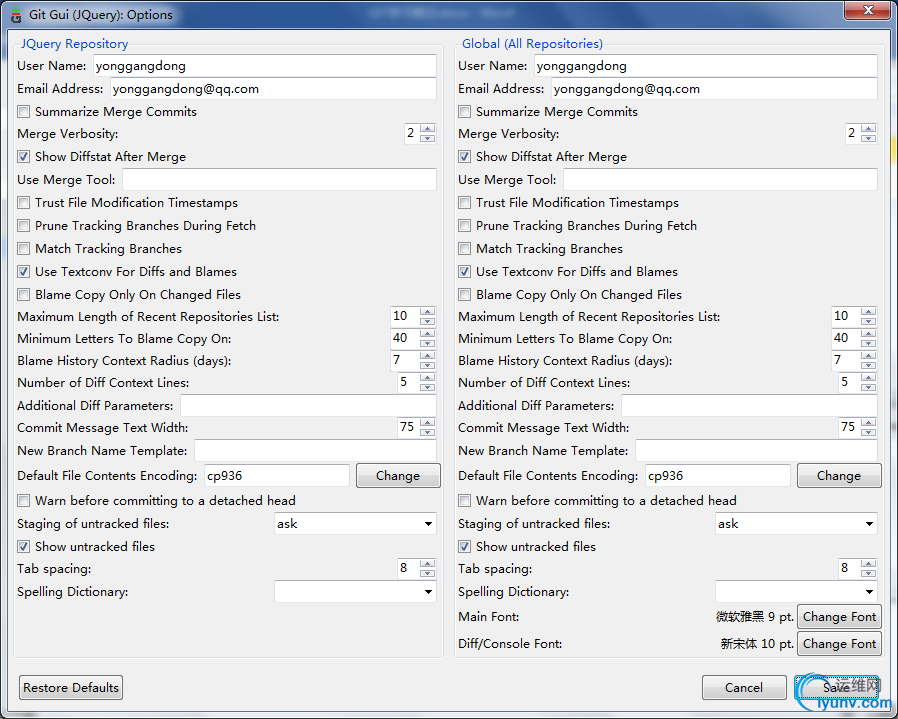Click Use Merge Tool field in JQuery
This screenshot has height=719, width=898.
[279, 180]
